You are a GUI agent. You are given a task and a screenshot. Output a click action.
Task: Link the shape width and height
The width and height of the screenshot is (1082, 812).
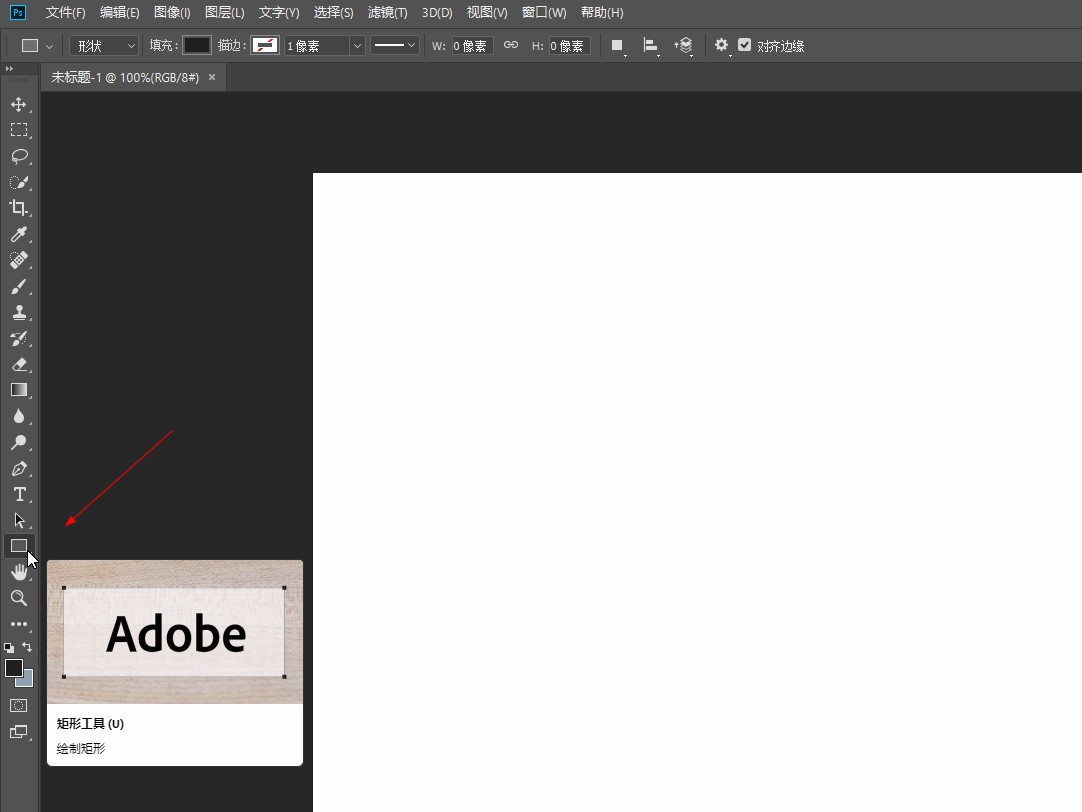511,45
